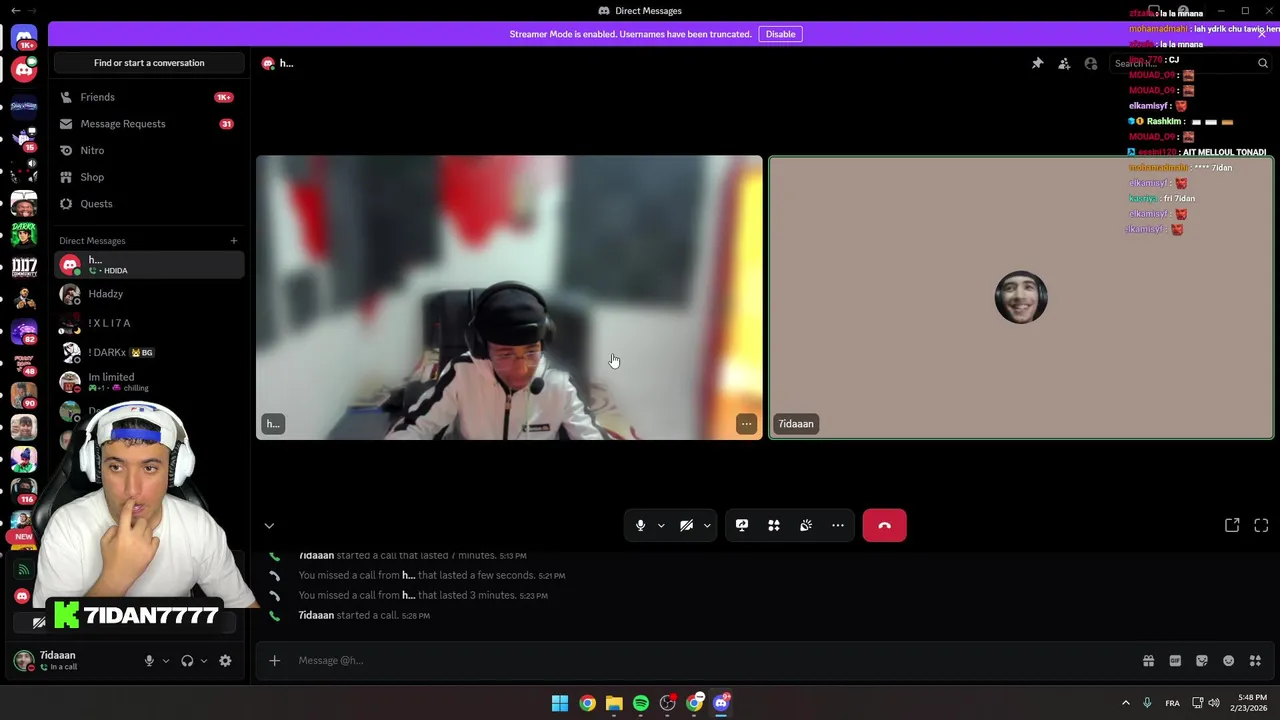Open User Settings gear
The image size is (1280, 720).
[225, 660]
